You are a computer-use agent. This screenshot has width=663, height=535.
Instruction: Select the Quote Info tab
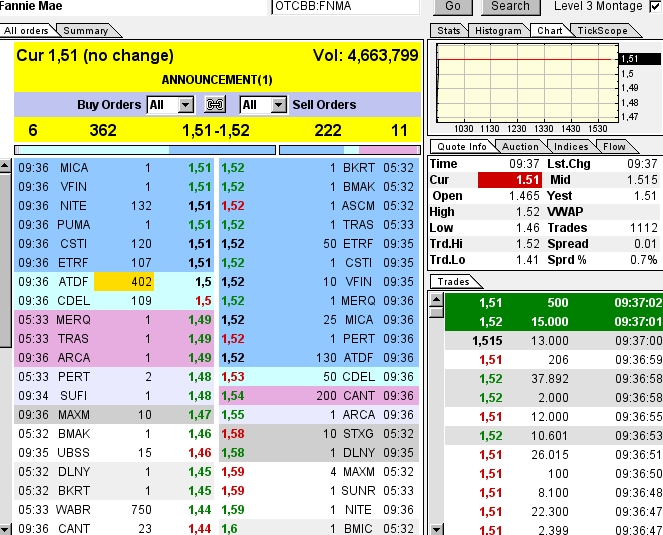462,147
